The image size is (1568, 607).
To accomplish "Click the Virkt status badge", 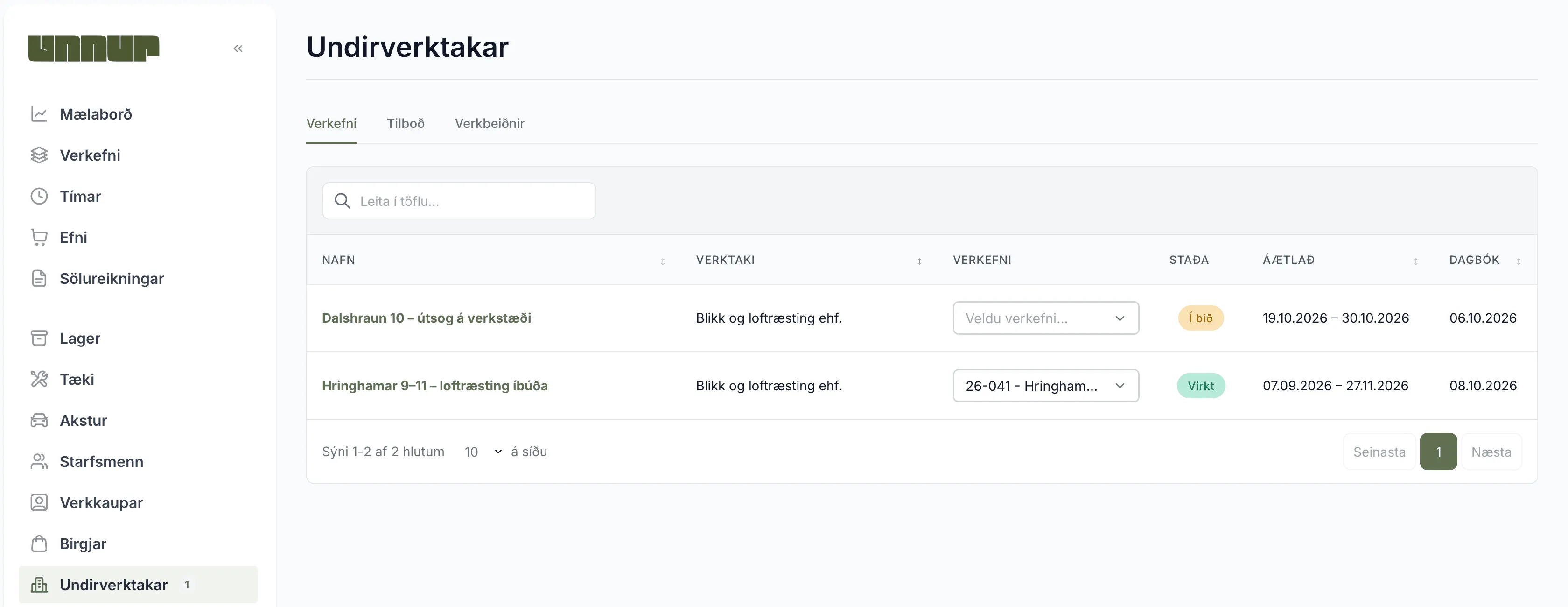I will tap(1200, 385).
